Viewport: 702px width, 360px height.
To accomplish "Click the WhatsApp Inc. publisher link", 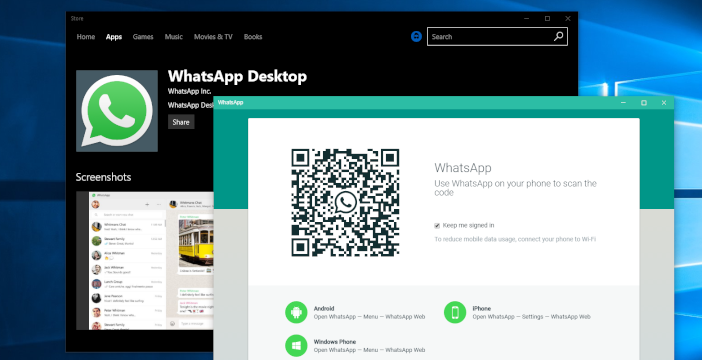I will pos(189,91).
